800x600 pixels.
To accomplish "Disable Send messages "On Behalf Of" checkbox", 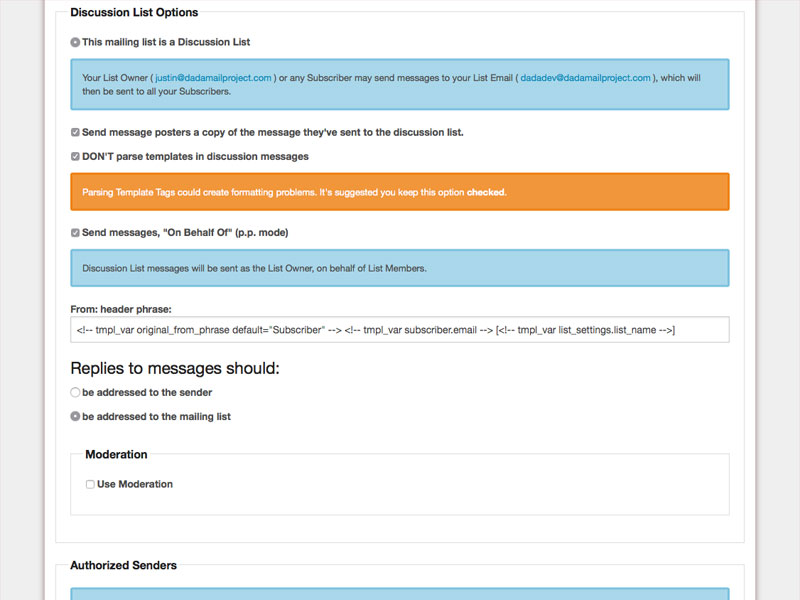I will point(76,233).
